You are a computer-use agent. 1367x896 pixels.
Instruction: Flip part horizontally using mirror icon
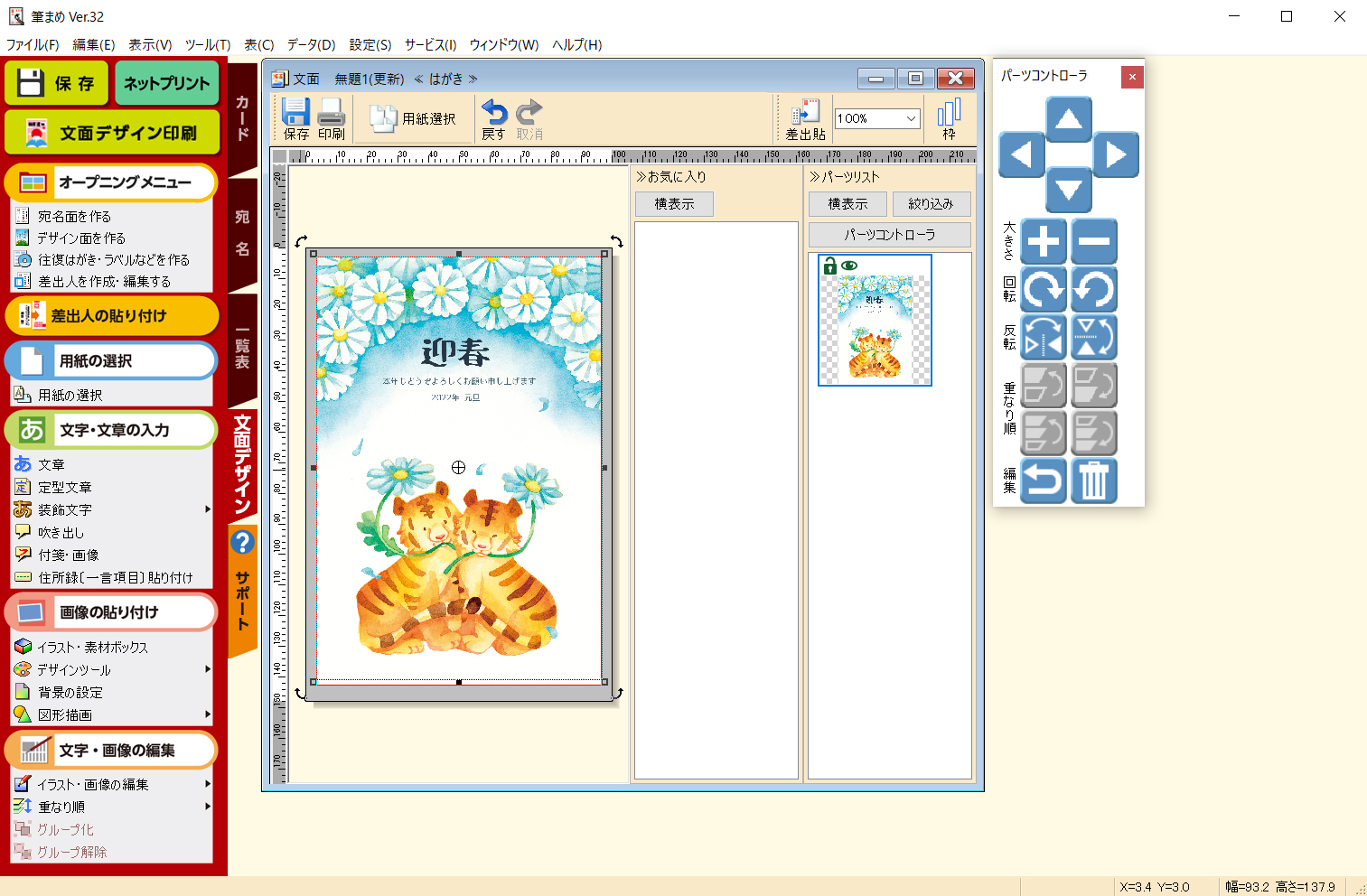[1044, 337]
